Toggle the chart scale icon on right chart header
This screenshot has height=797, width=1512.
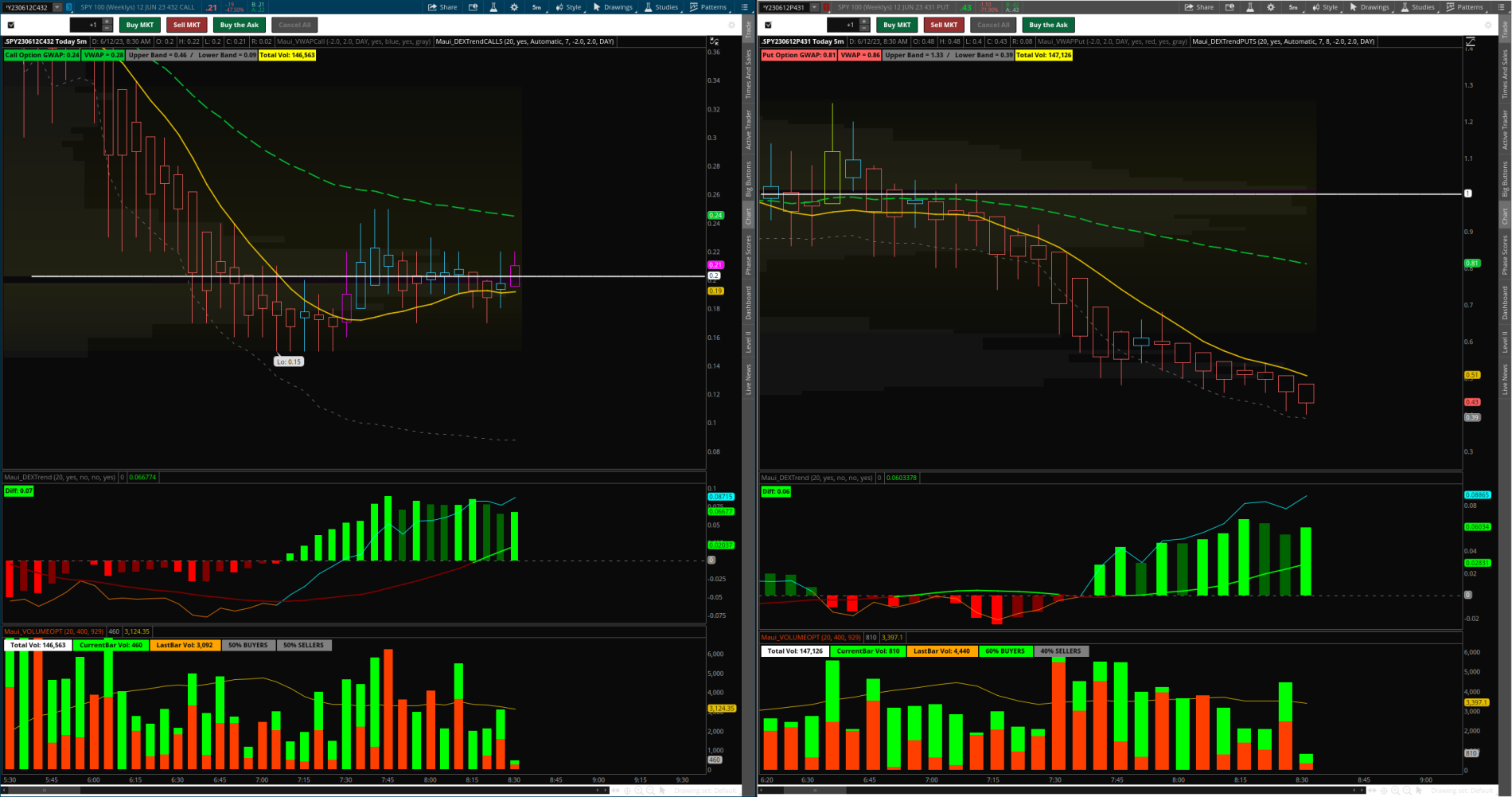[x=1470, y=42]
